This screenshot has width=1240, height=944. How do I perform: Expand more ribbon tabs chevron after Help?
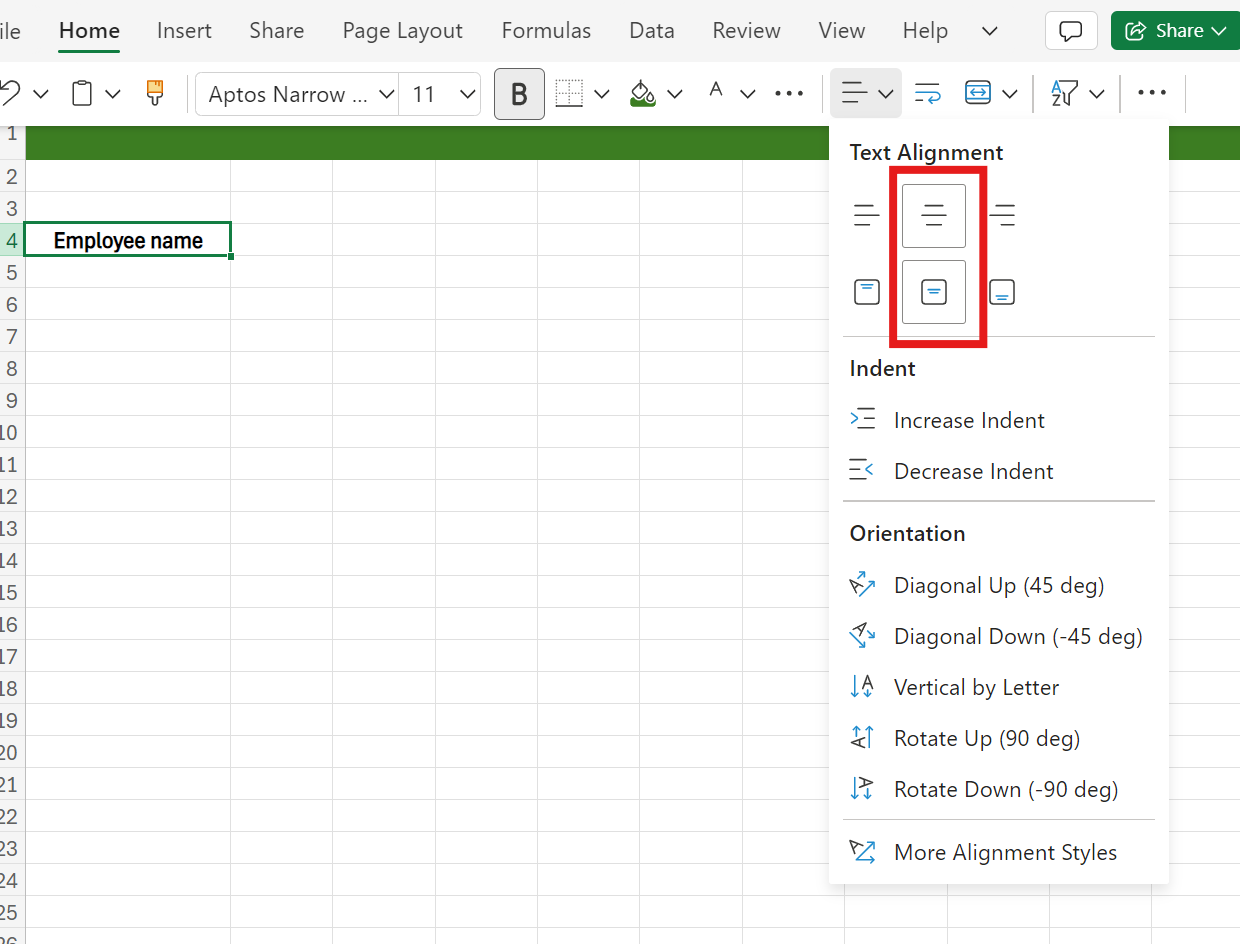point(990,31)
